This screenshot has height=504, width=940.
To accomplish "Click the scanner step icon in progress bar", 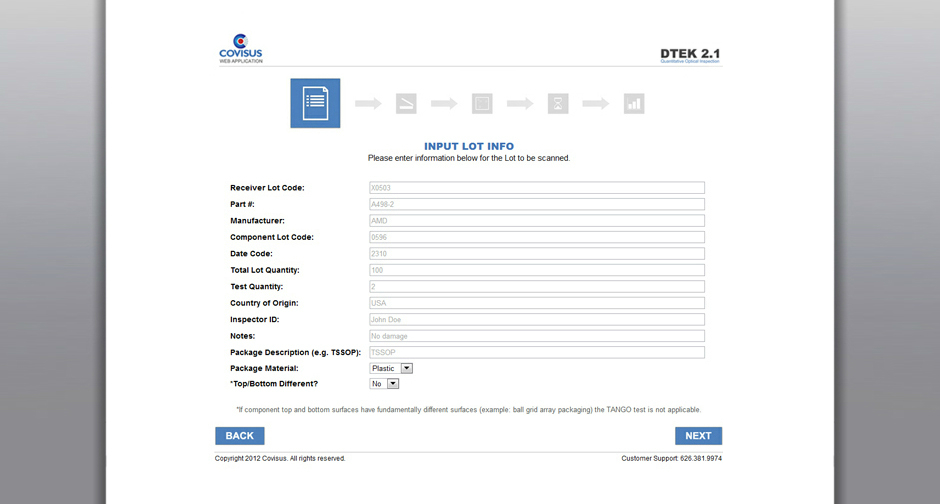I will [406, 103].
